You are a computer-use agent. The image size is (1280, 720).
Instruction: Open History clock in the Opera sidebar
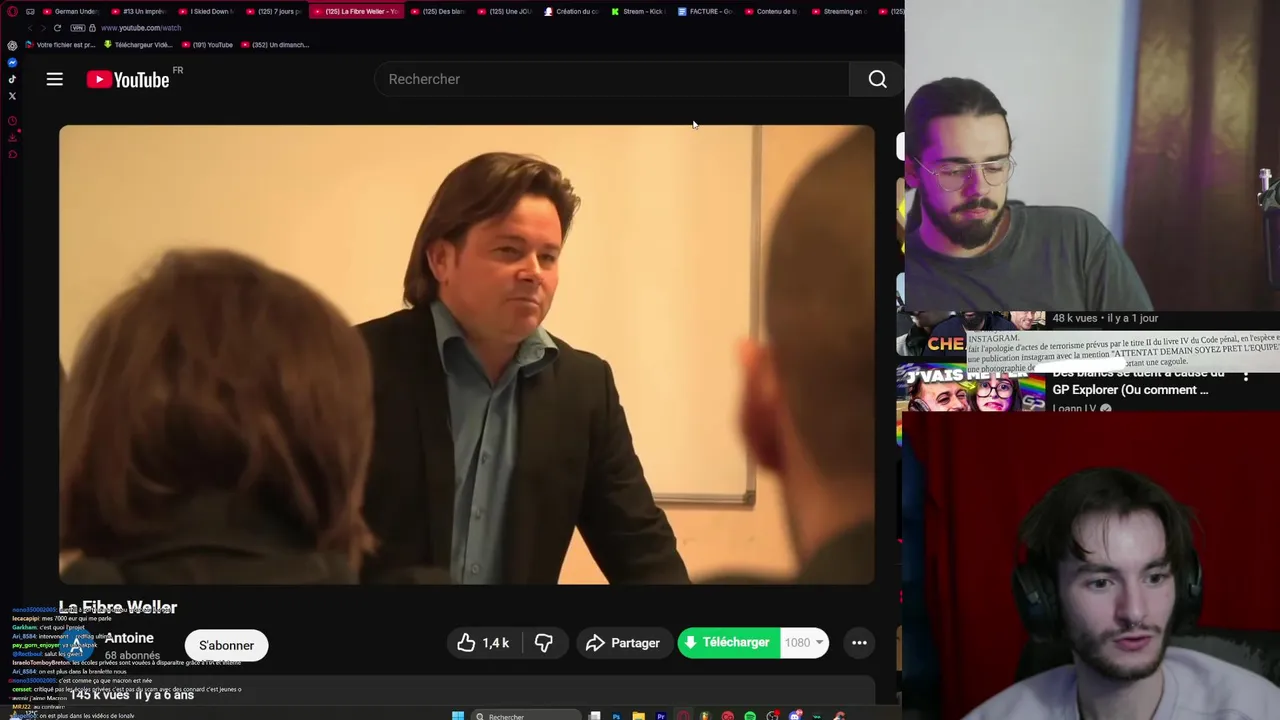(12, 121)
